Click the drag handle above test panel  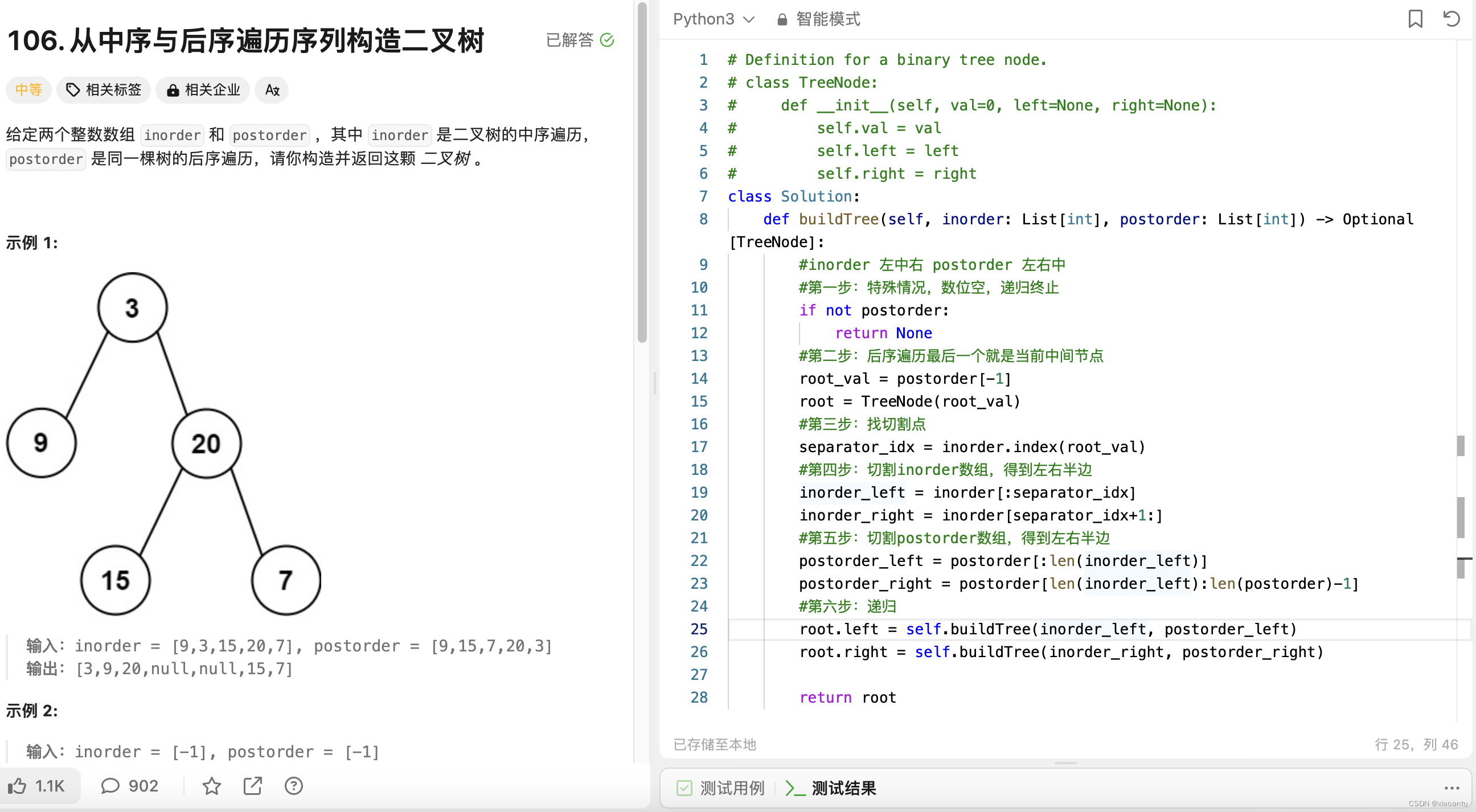point(1065,762)
